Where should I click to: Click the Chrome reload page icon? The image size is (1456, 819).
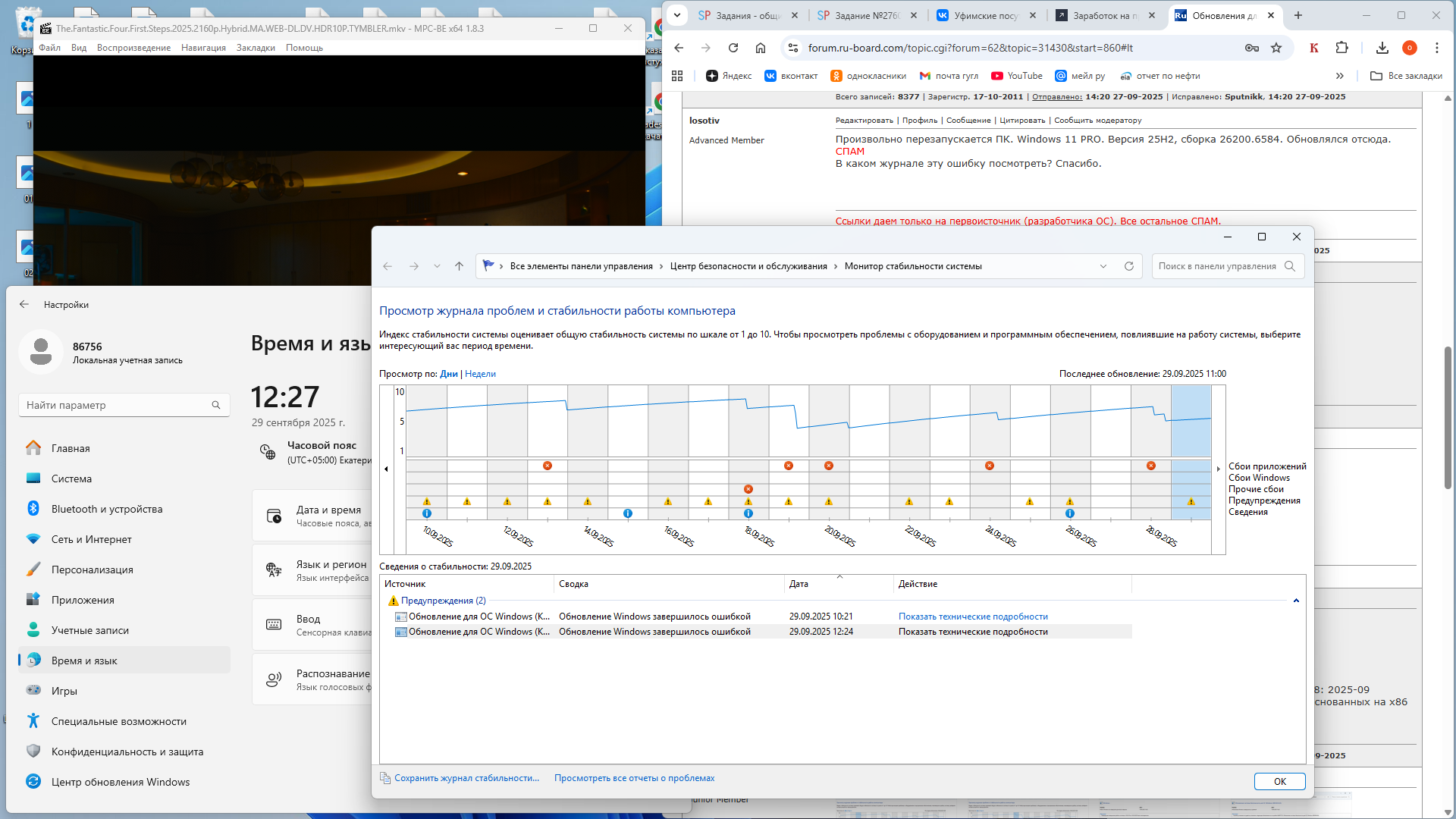[x=733, y=48]
